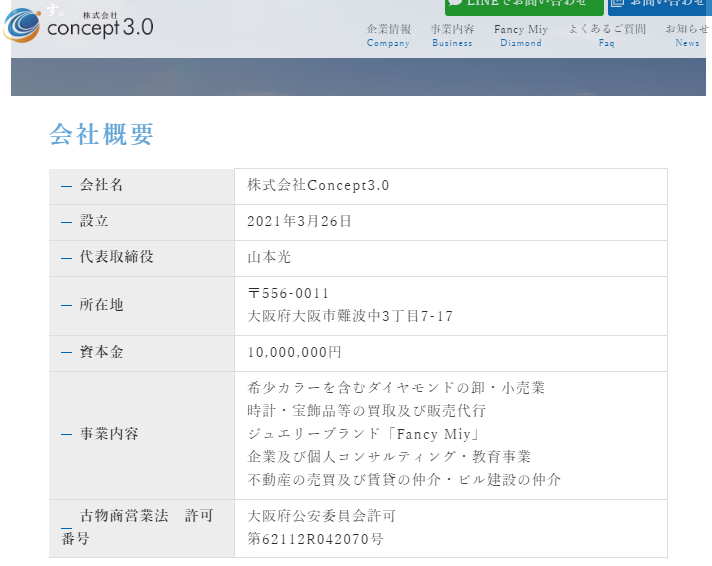712x566 pixels.
Task: Select the 代表取締役 row label
Action: click(x=117, y=257)
